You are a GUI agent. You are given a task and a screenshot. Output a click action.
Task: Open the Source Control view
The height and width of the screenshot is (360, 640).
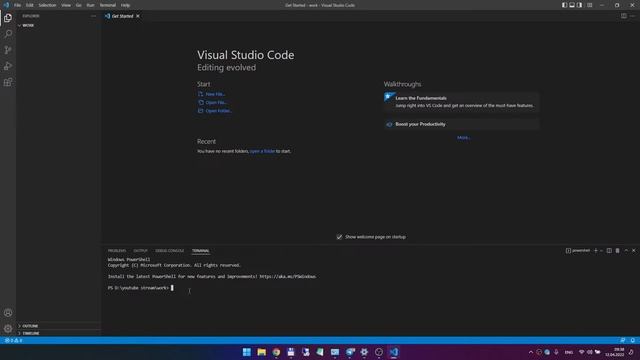point(8,50)
